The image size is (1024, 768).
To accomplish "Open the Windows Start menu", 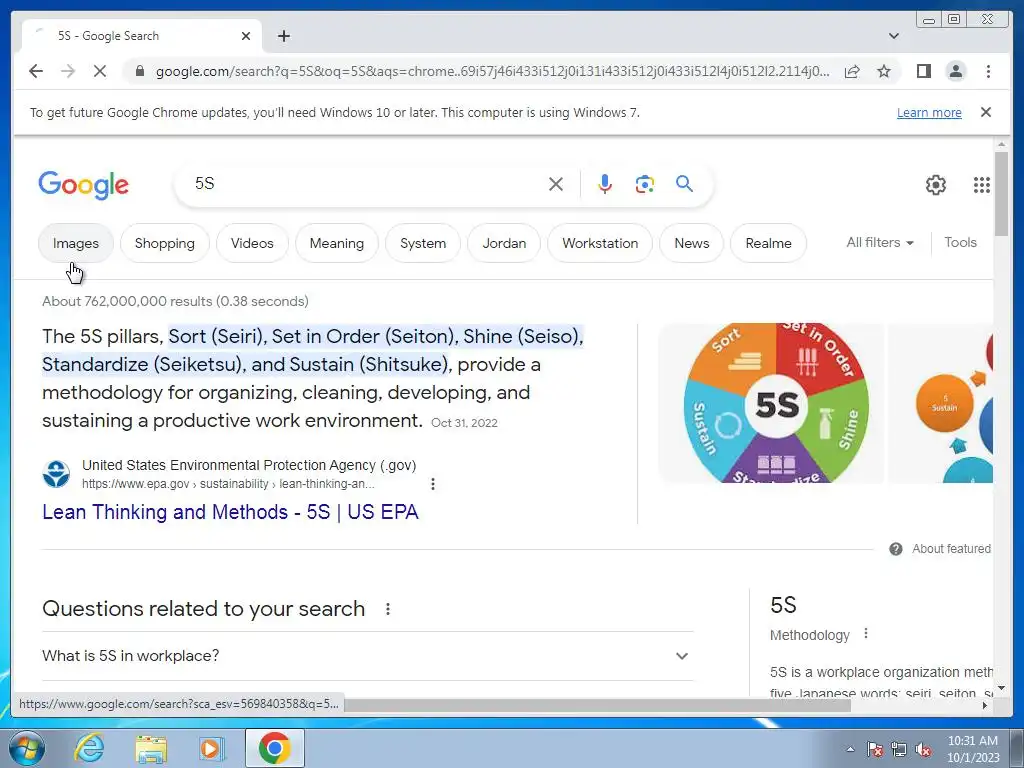I will [x=25, y=748].
